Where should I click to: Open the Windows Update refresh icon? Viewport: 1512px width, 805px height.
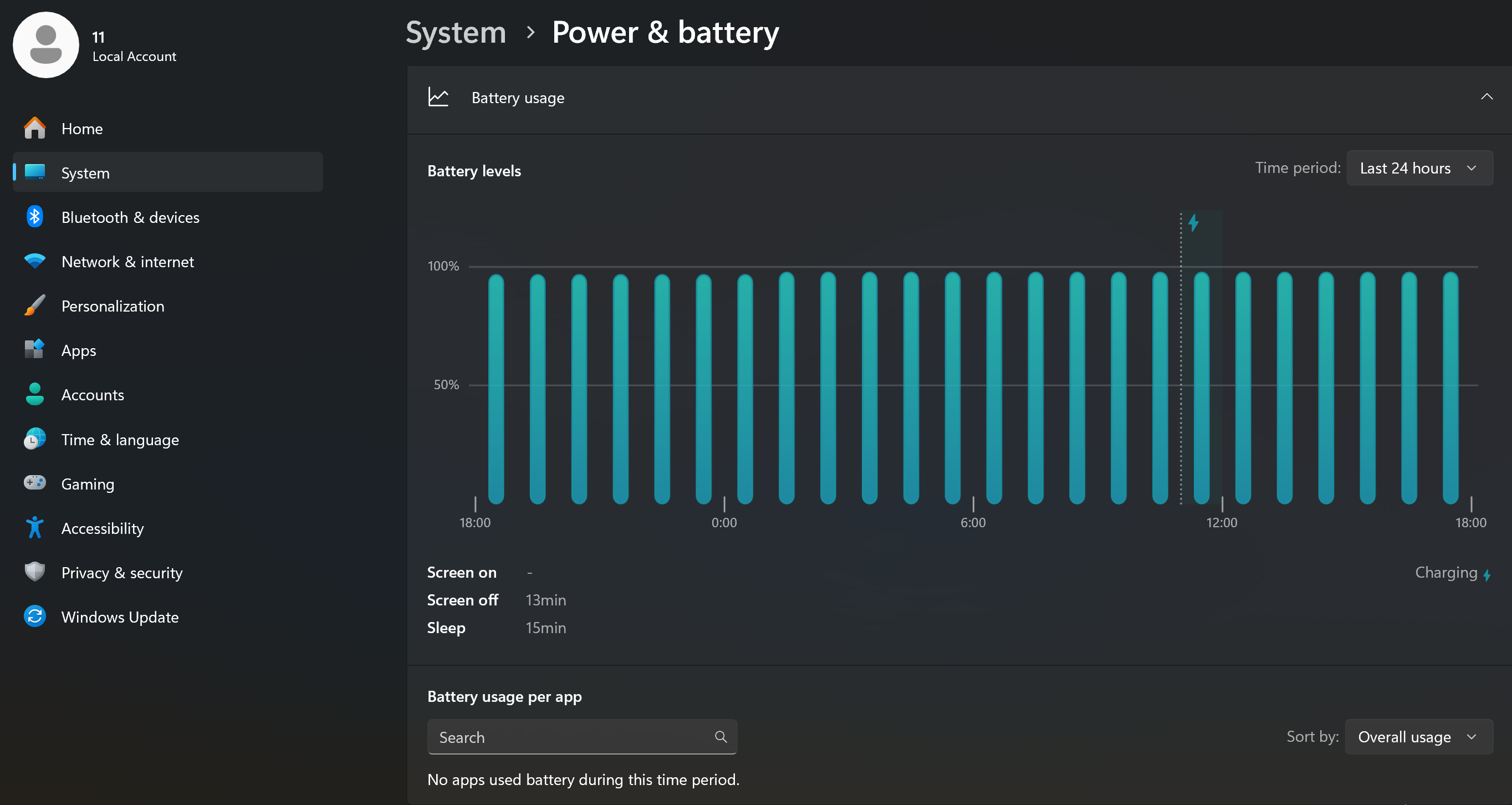[34, 617]
